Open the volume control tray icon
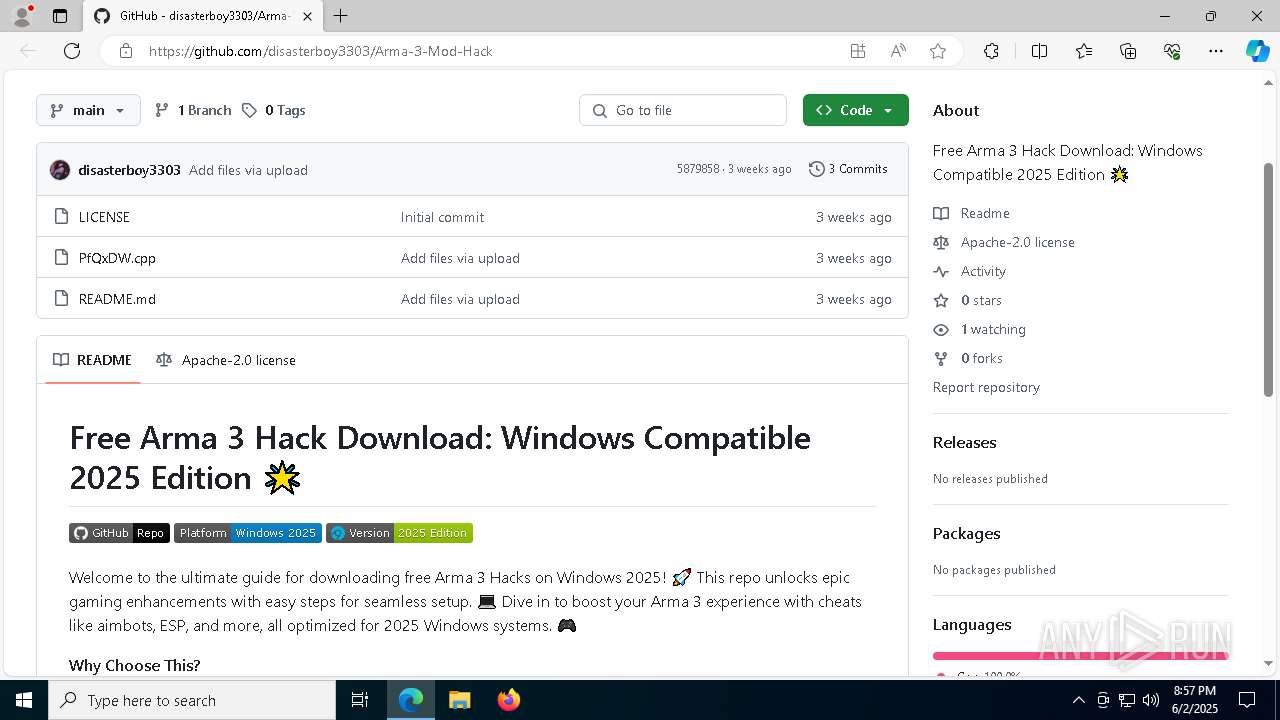Screen dimensions: 1280x720 click(x=1150, y=700)
